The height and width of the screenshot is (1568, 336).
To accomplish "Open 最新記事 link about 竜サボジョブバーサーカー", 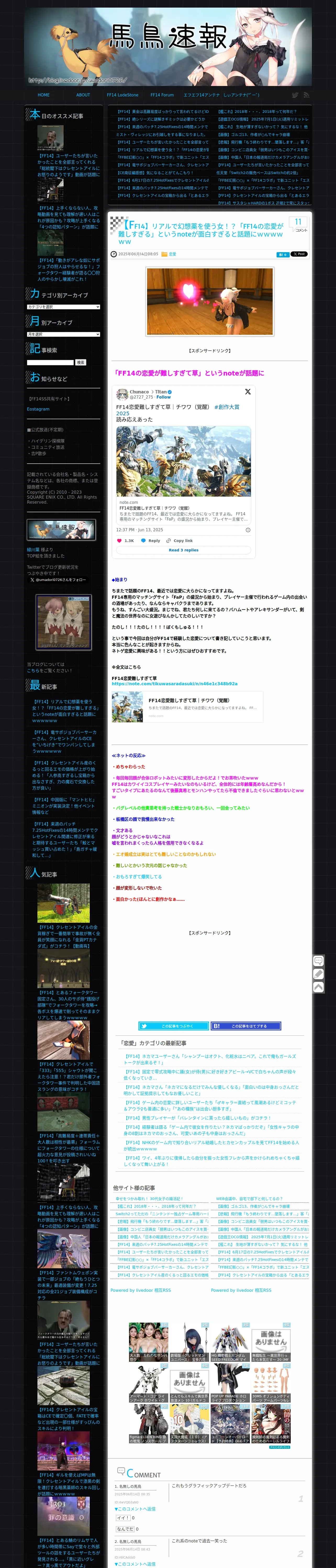I will pos(64,742).
